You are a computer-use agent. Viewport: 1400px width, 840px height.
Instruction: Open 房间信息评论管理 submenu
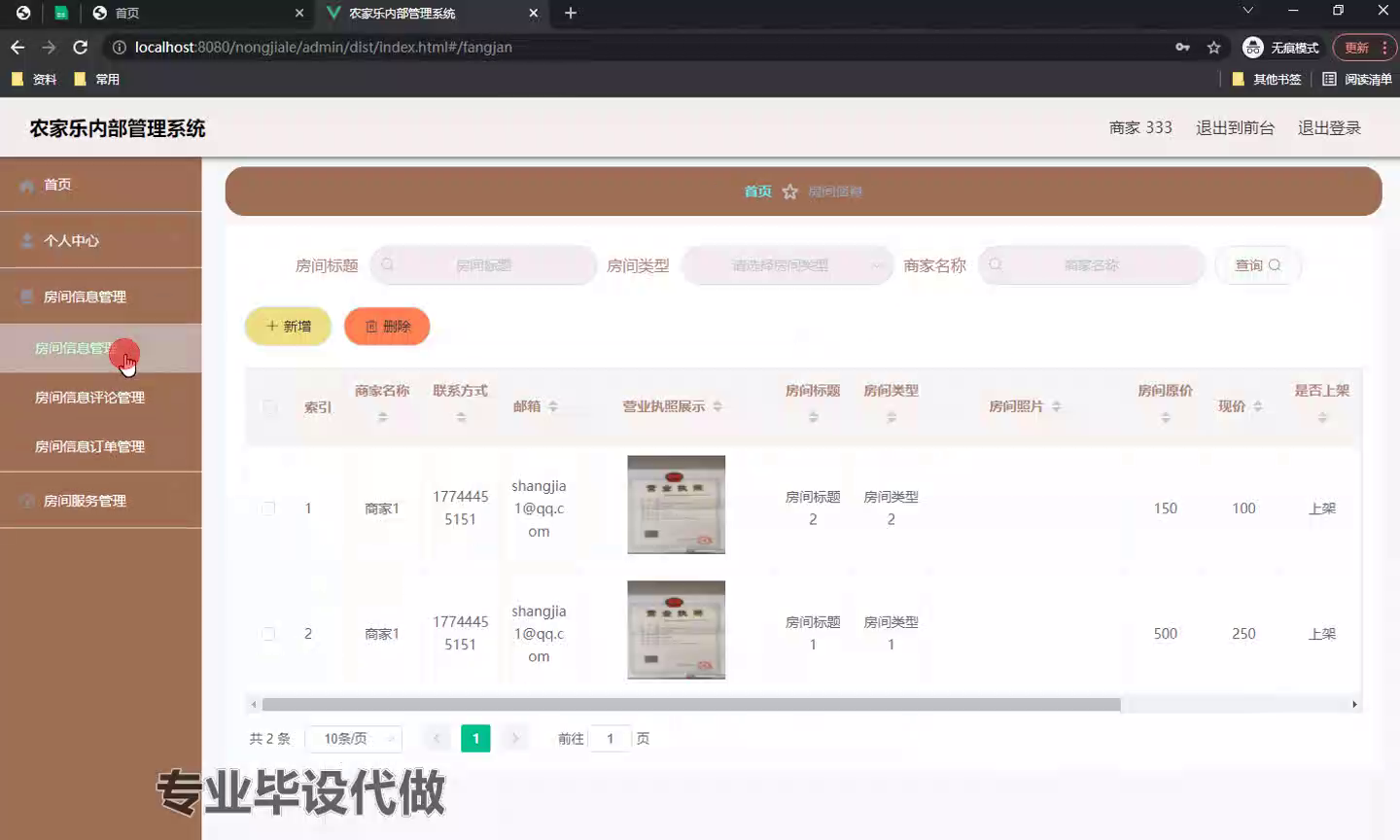click(x=101, y=397)
